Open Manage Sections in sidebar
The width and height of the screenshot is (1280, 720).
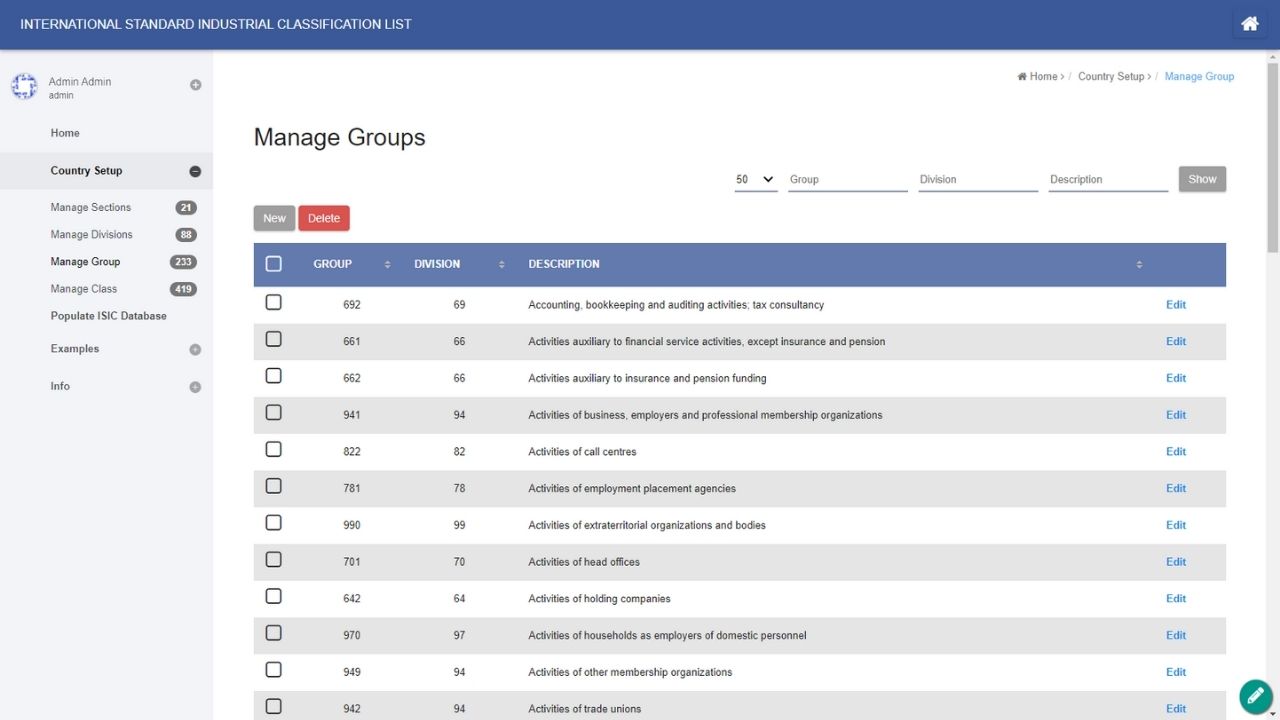pos(91,208)
